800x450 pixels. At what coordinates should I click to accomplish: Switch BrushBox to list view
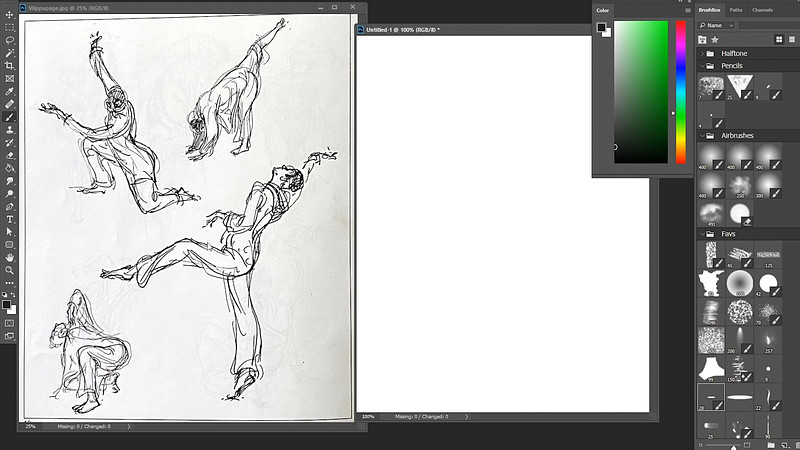(x=792, y=39)
